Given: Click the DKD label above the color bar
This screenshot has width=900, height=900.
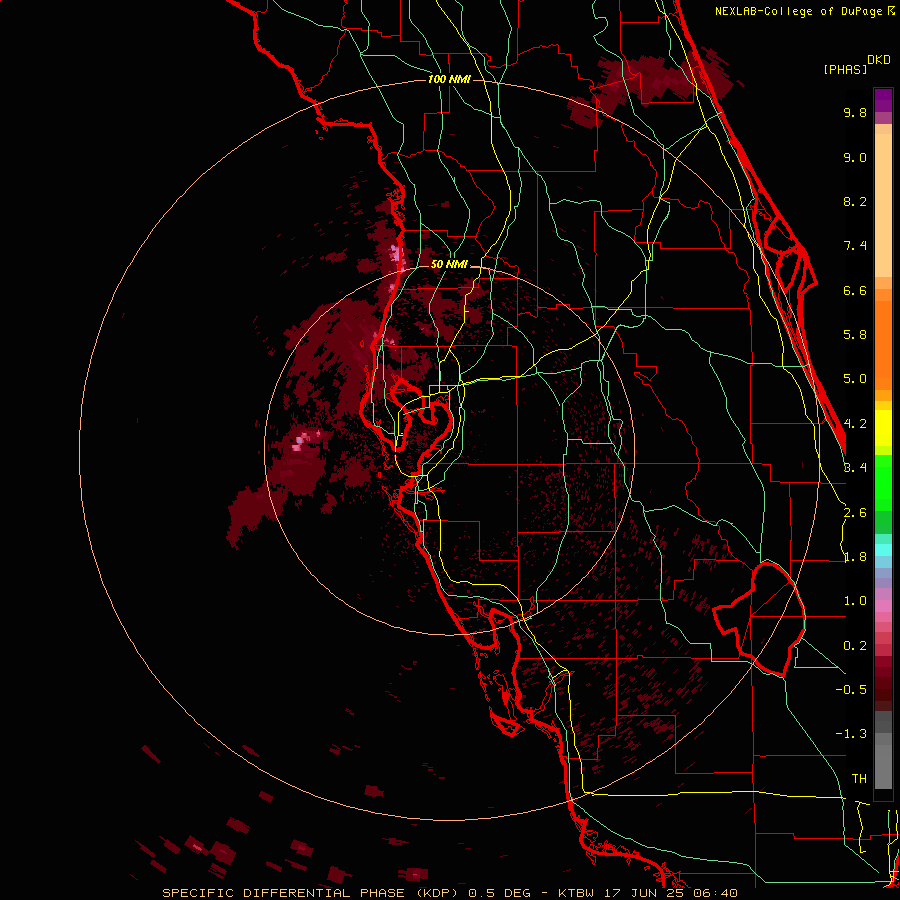Looking at the screenshot, I should [x=879, y=60].
